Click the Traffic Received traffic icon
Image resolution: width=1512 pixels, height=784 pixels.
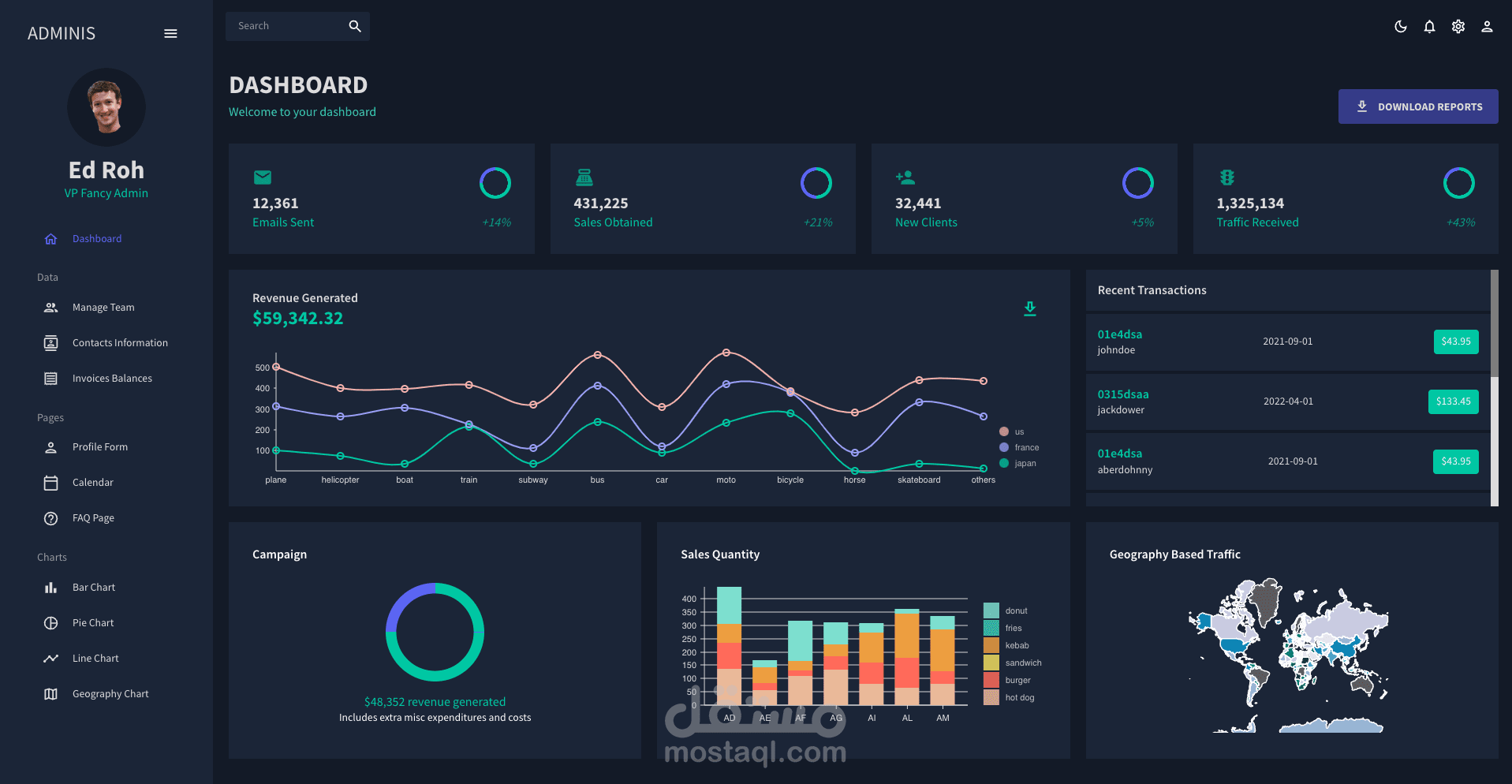point(1227,177)
